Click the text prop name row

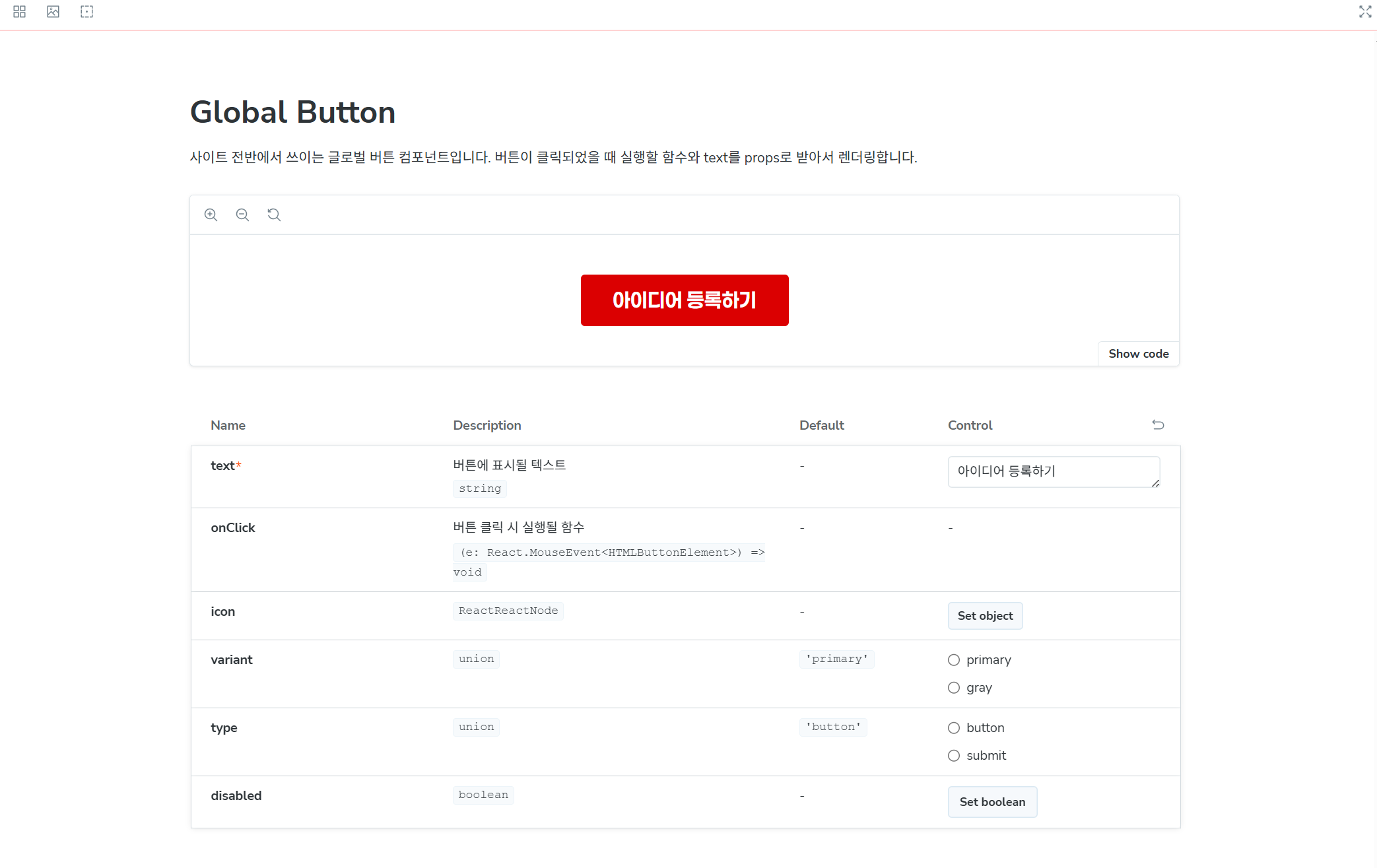point(222,466)
